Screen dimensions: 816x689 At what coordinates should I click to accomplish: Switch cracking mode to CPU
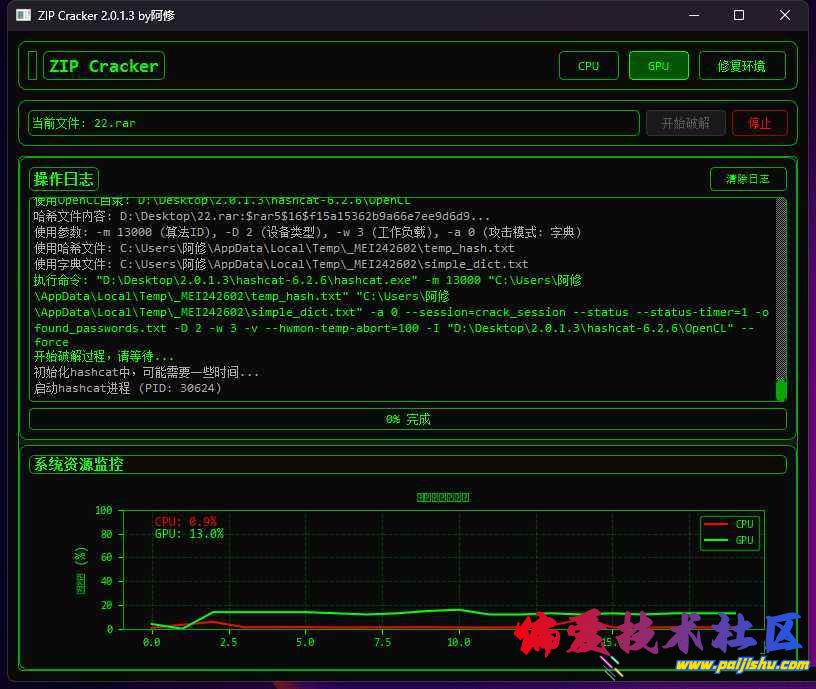coord(588,66)
